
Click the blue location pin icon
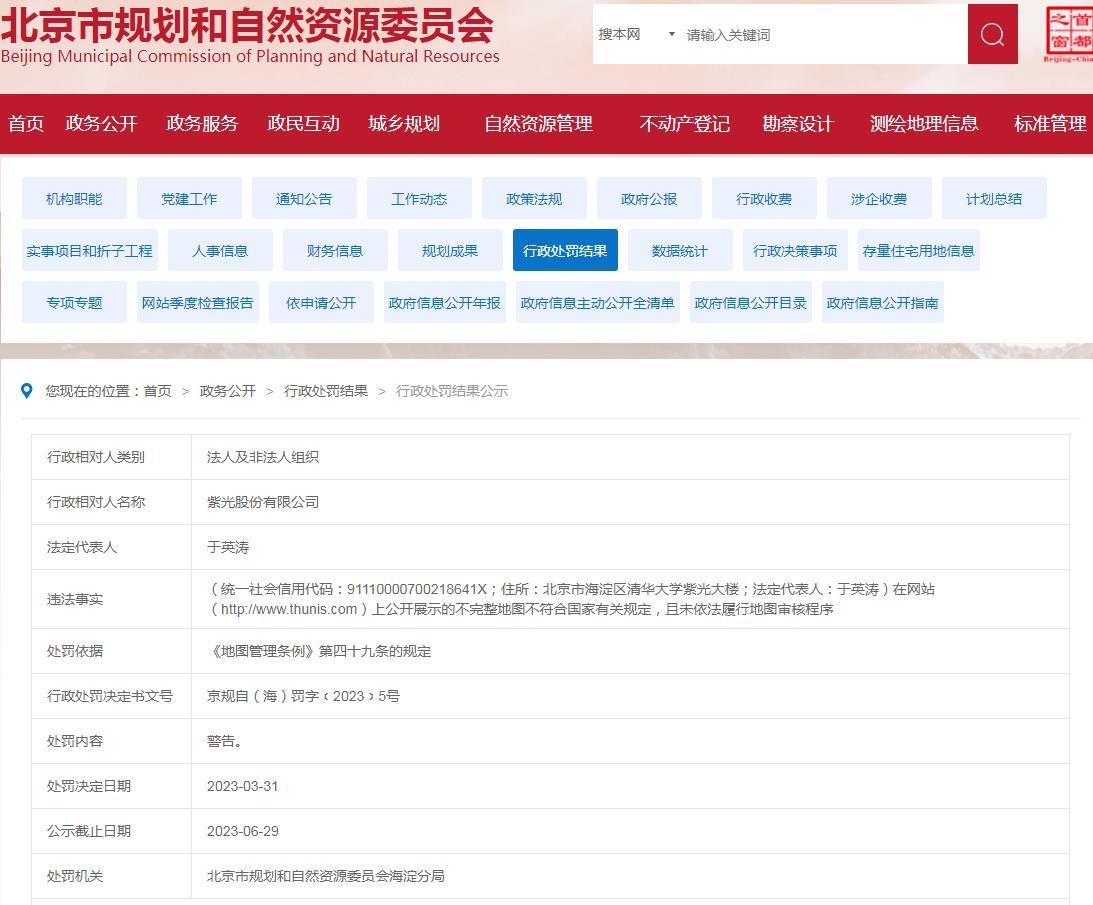pyautogui.click(x=27, y=391)
